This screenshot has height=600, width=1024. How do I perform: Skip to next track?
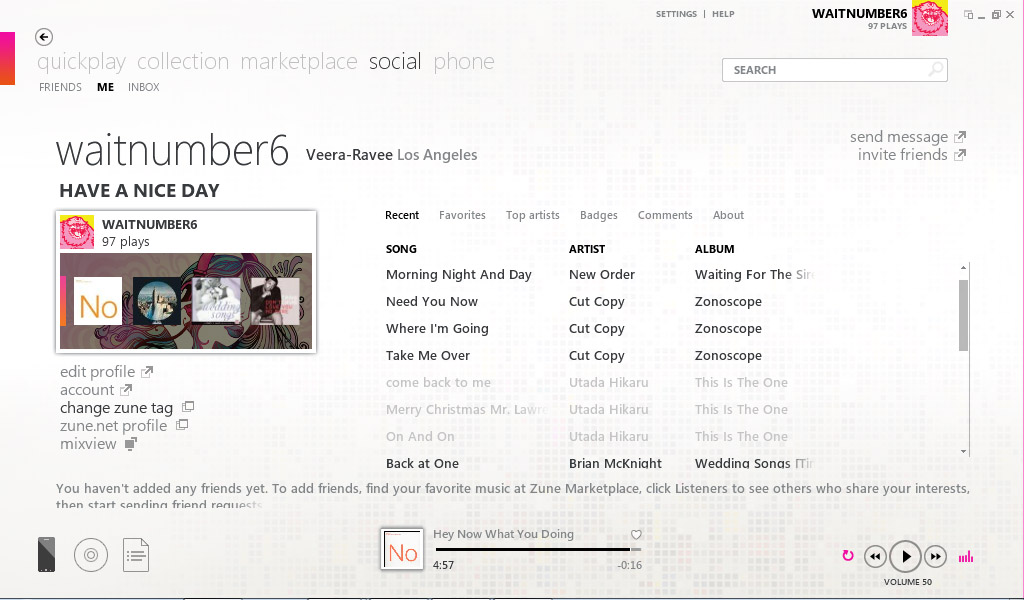tap(936, 557)
